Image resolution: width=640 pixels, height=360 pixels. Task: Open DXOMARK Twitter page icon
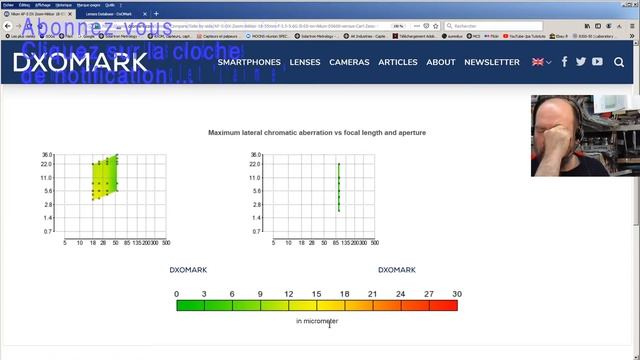581,62
